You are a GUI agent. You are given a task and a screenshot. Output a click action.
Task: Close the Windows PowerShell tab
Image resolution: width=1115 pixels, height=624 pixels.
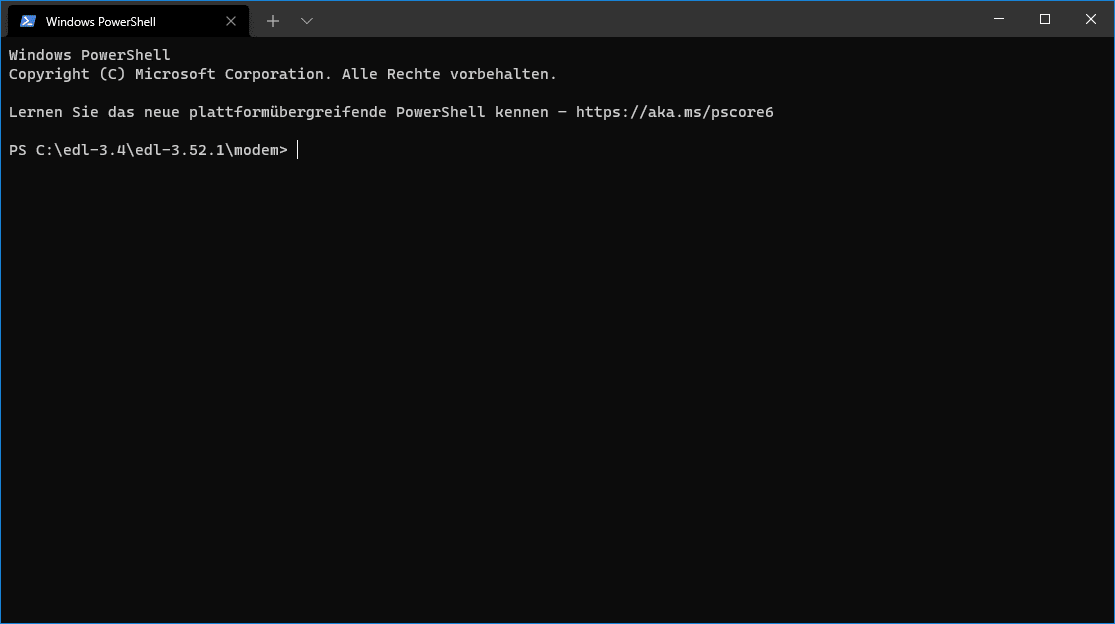[231, 21]
